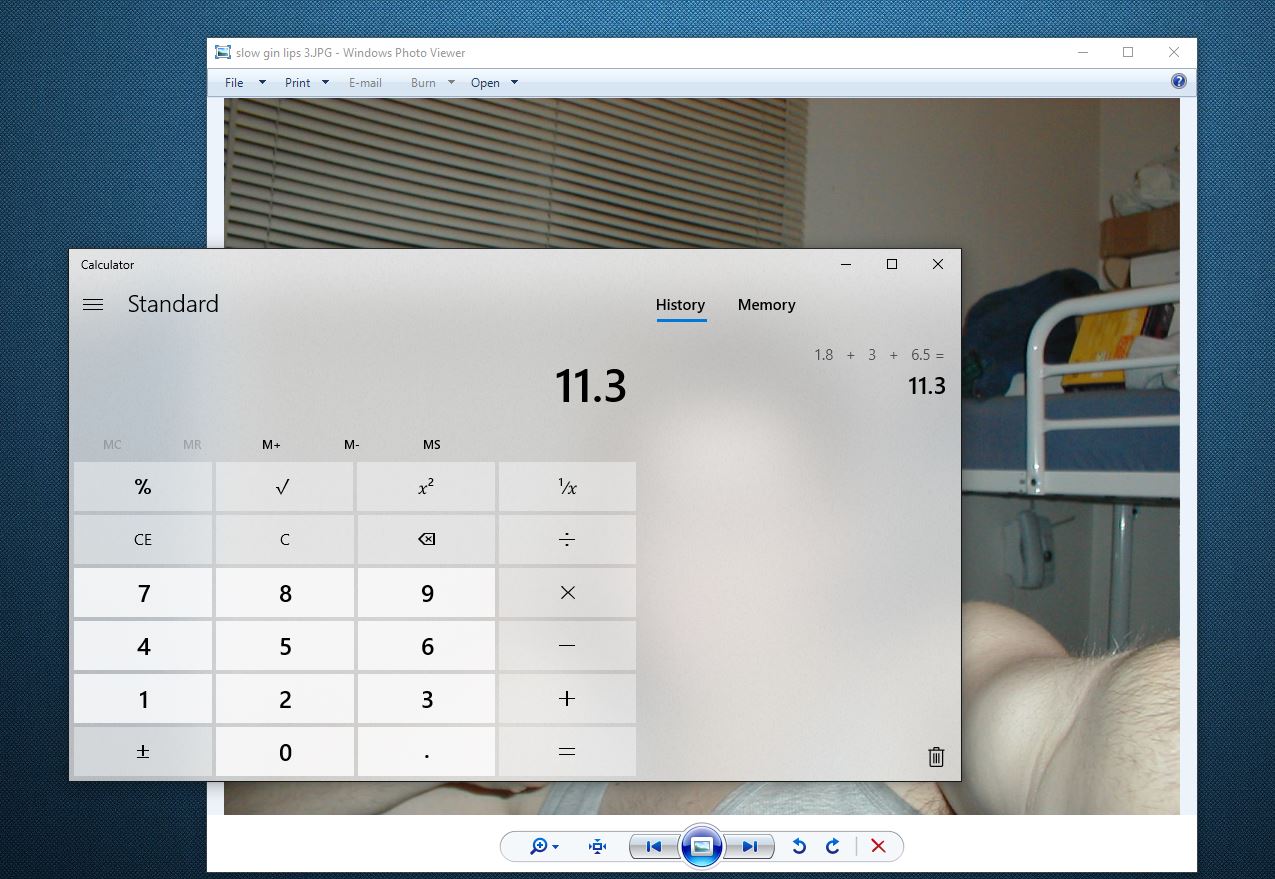Click CE to clear the entry
Screen dimensions: 1275x879
142,539
